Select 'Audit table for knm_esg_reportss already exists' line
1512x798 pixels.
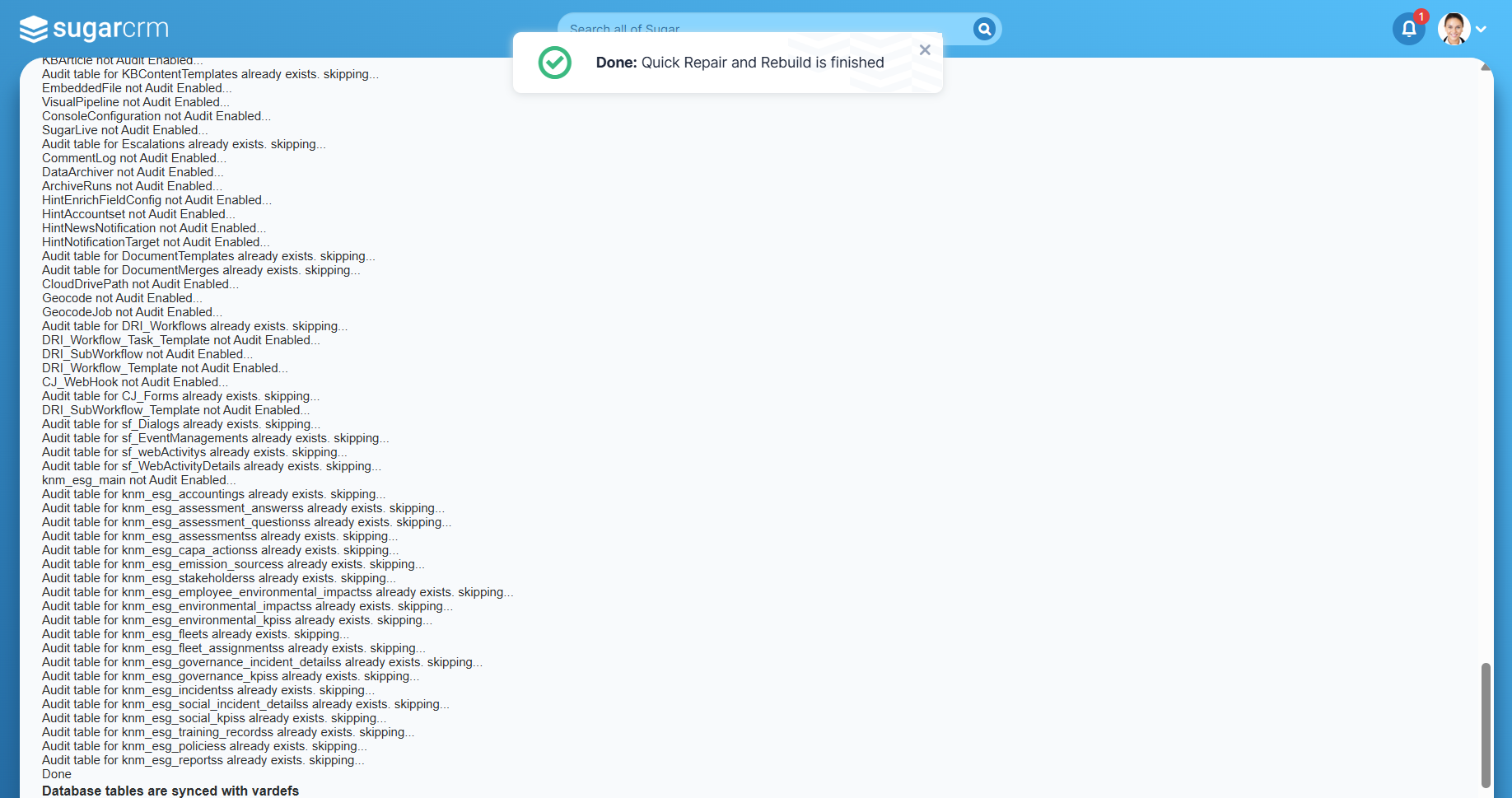point(203,760)
